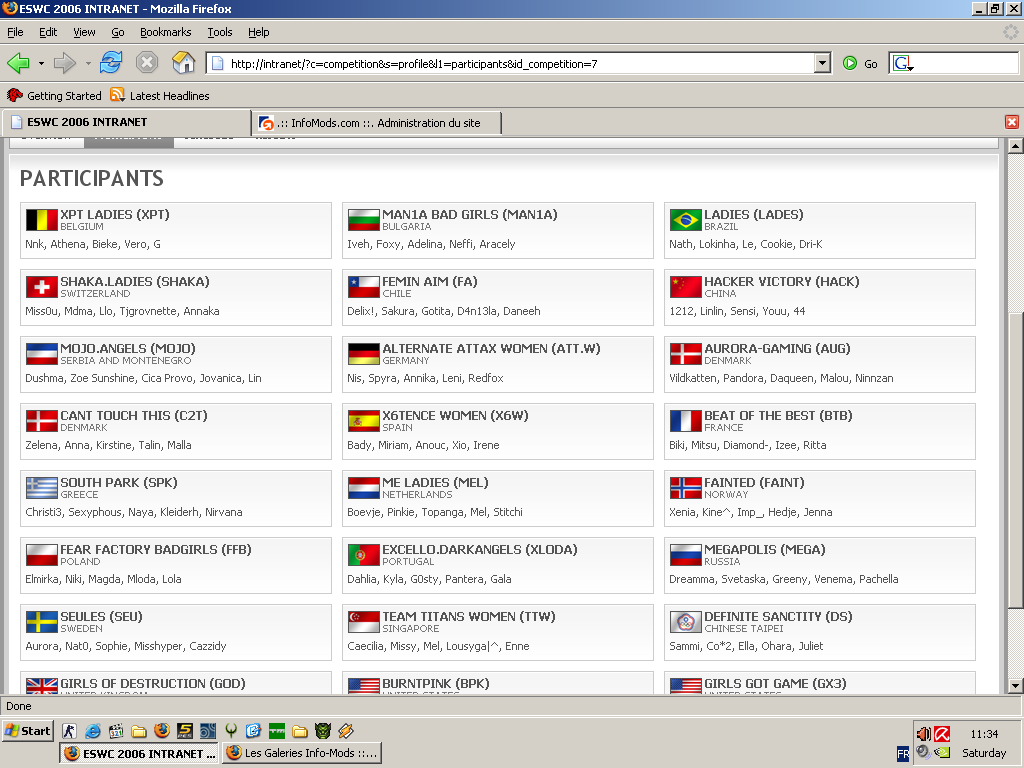Open the Latest Headlines feed bookmark
The height and width of the screenshot is (768, 1024).
coord(160,95)
